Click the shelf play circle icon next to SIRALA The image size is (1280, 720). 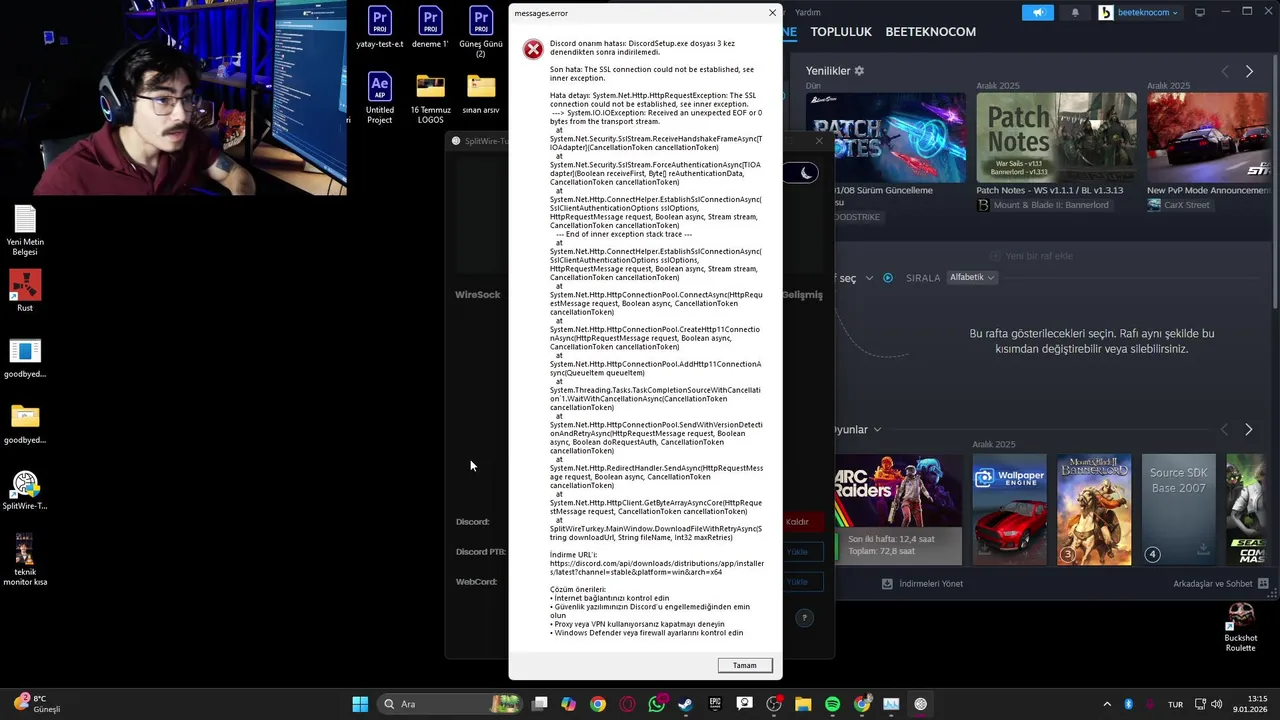(887, 278)
